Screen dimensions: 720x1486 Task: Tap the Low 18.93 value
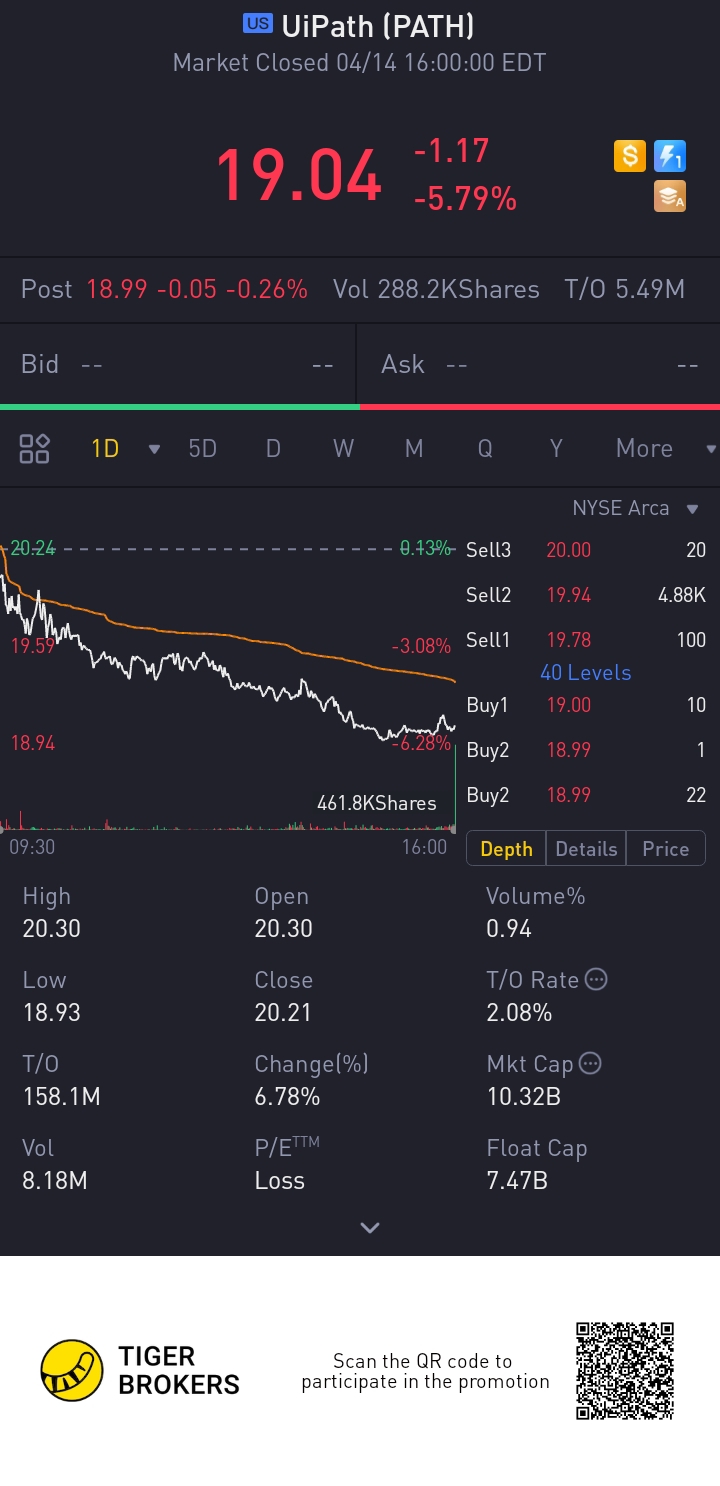point(52,1013)
